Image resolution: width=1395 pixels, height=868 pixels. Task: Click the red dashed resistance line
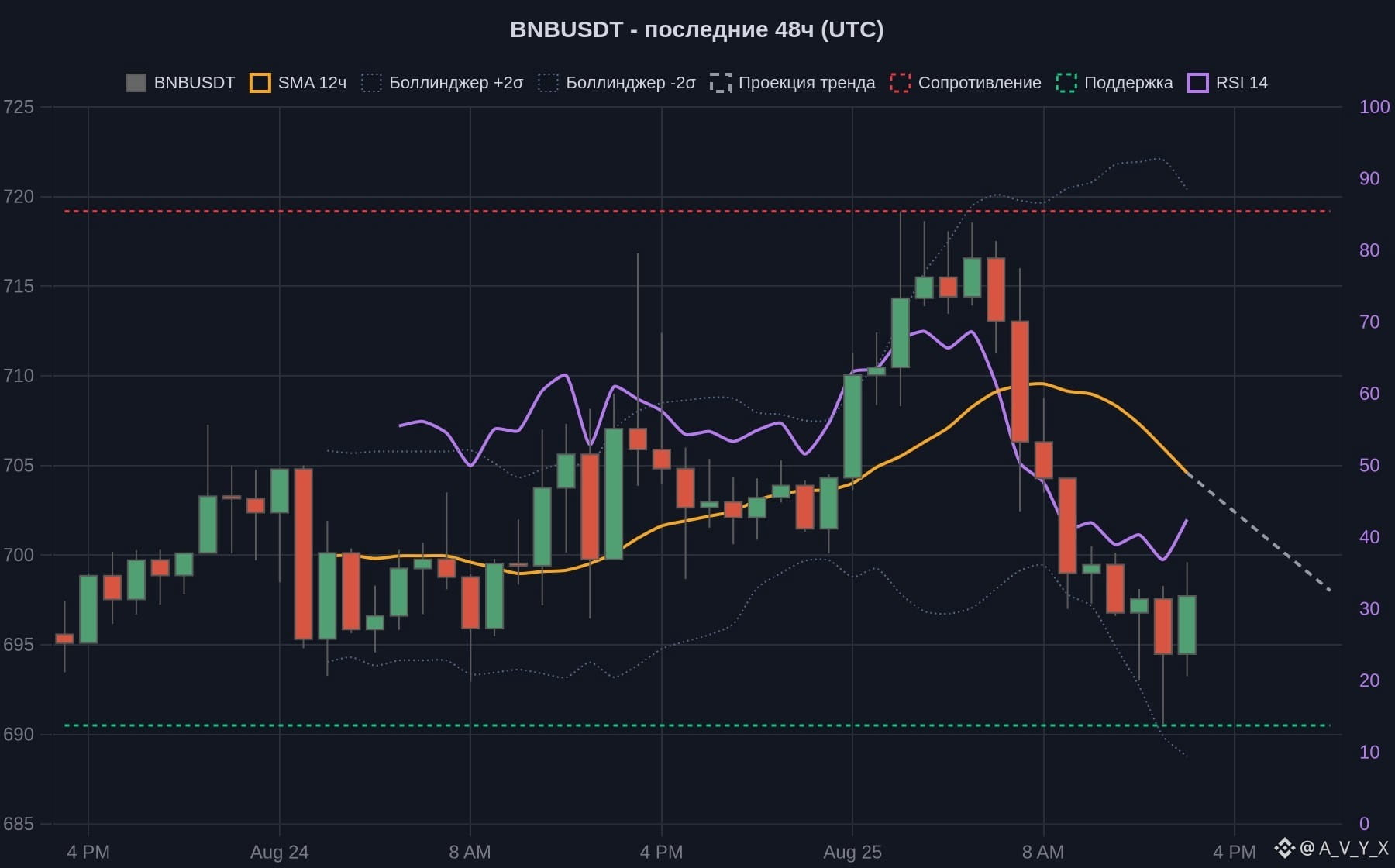click(x=697, y=211)
